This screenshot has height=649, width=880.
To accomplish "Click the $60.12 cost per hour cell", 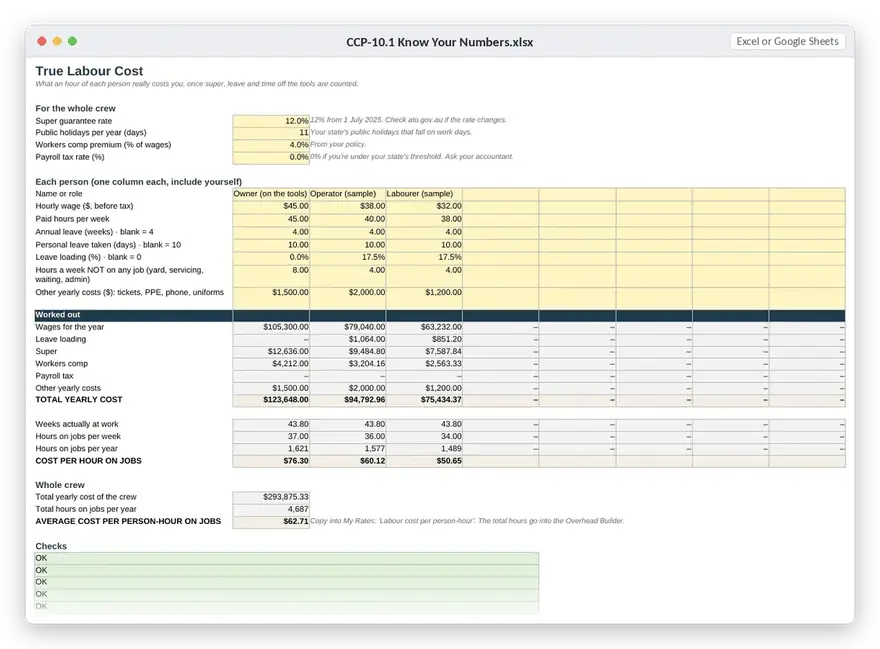I will tap(347, 461).
